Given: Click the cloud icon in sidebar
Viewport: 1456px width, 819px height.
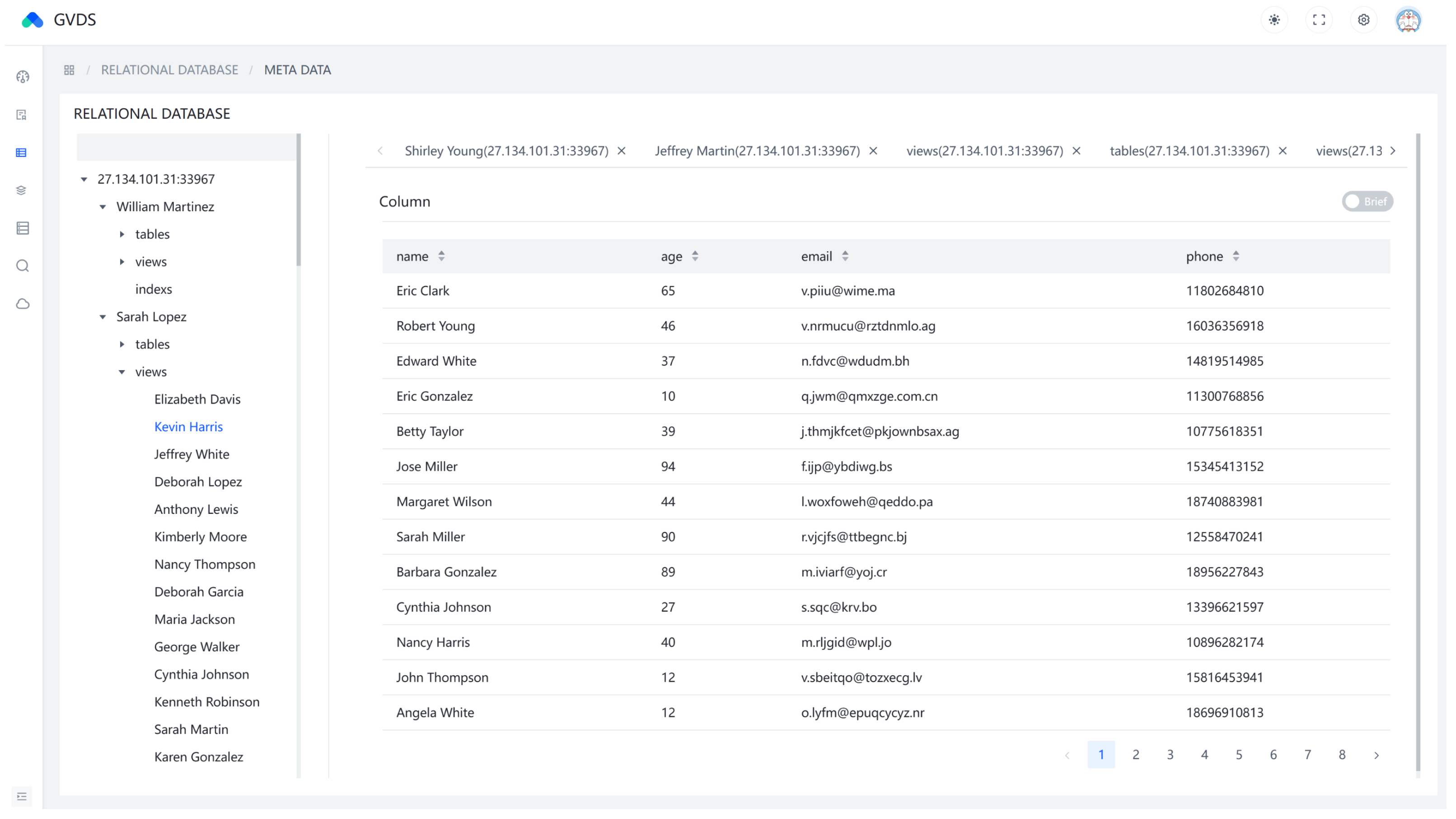Looking at the screenshot, I should pos(23,304).
